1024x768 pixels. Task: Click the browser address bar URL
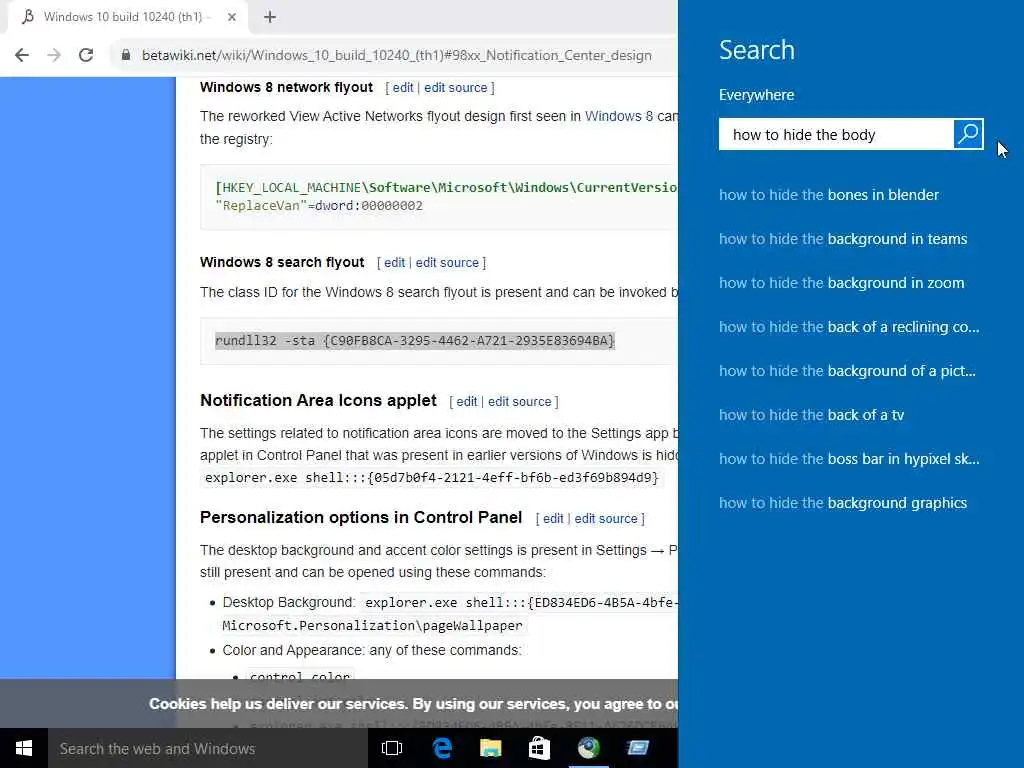(396, 56)
